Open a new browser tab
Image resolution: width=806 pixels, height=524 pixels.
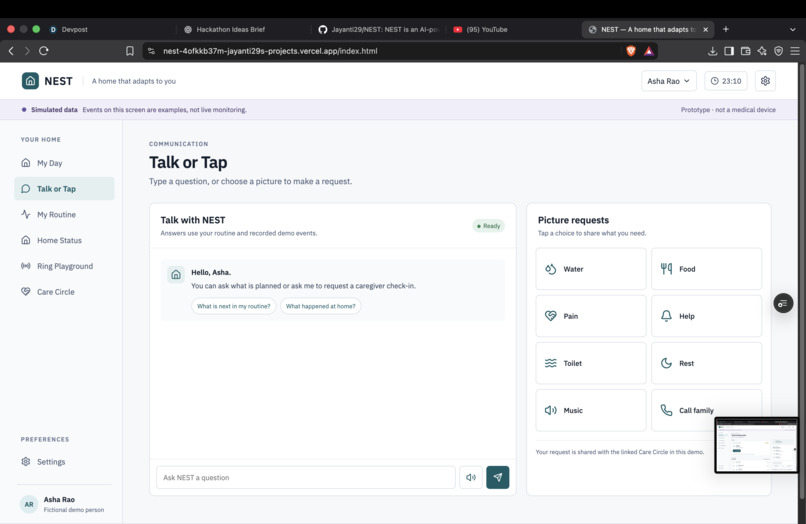(726, 29)
